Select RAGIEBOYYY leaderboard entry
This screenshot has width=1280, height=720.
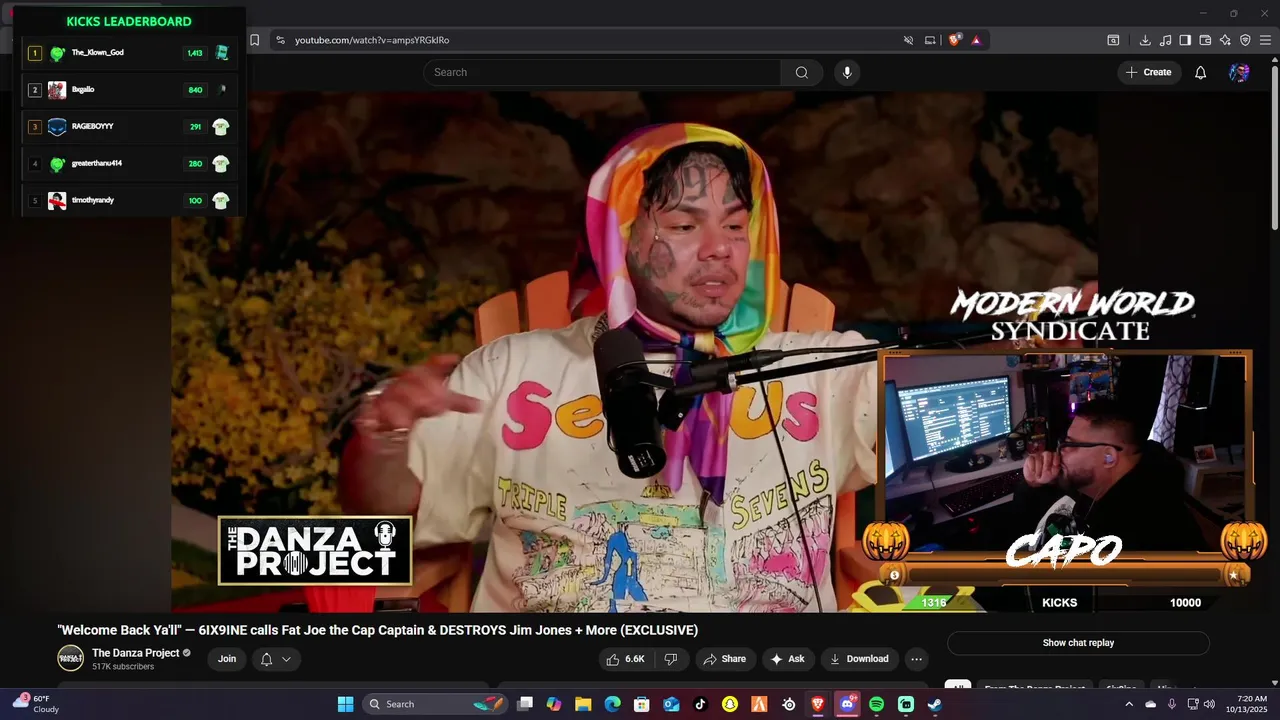(x=129, y=127)
